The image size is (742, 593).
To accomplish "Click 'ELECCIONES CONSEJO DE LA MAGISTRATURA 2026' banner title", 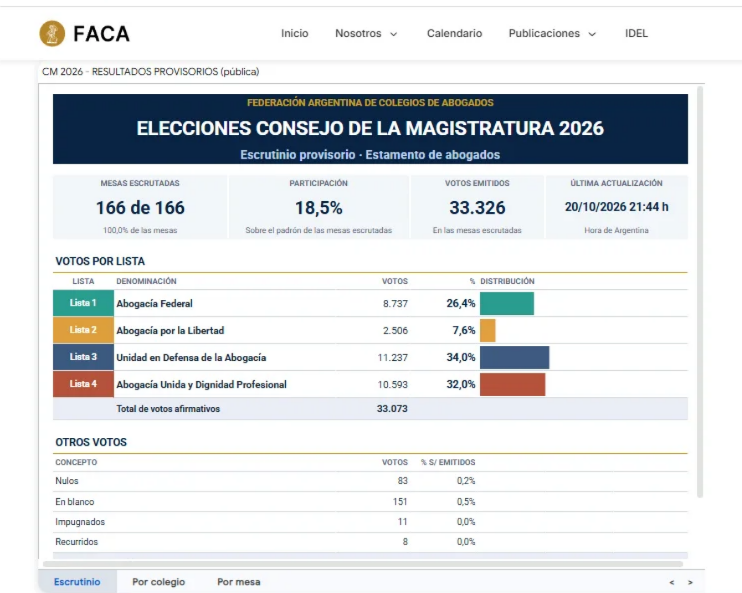I will click(370, 128).
